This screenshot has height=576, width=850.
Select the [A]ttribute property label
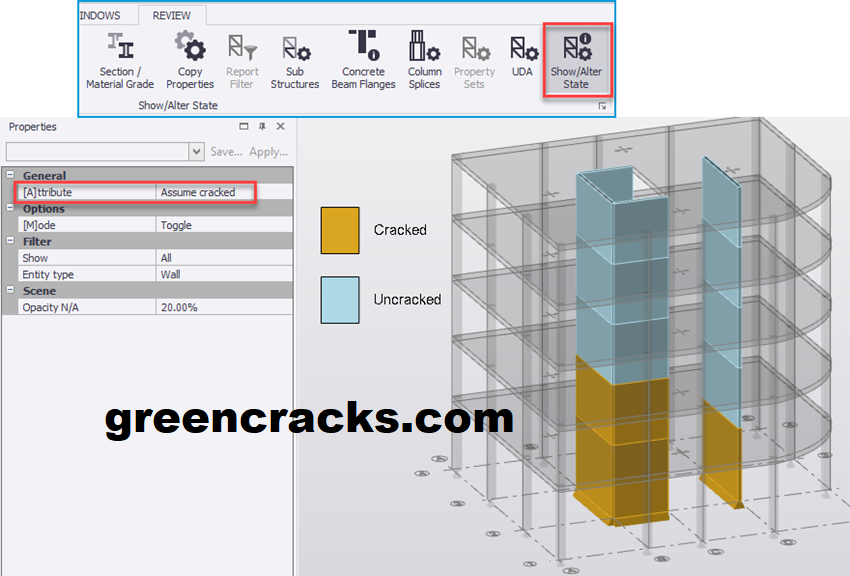(x=47, y=192)
